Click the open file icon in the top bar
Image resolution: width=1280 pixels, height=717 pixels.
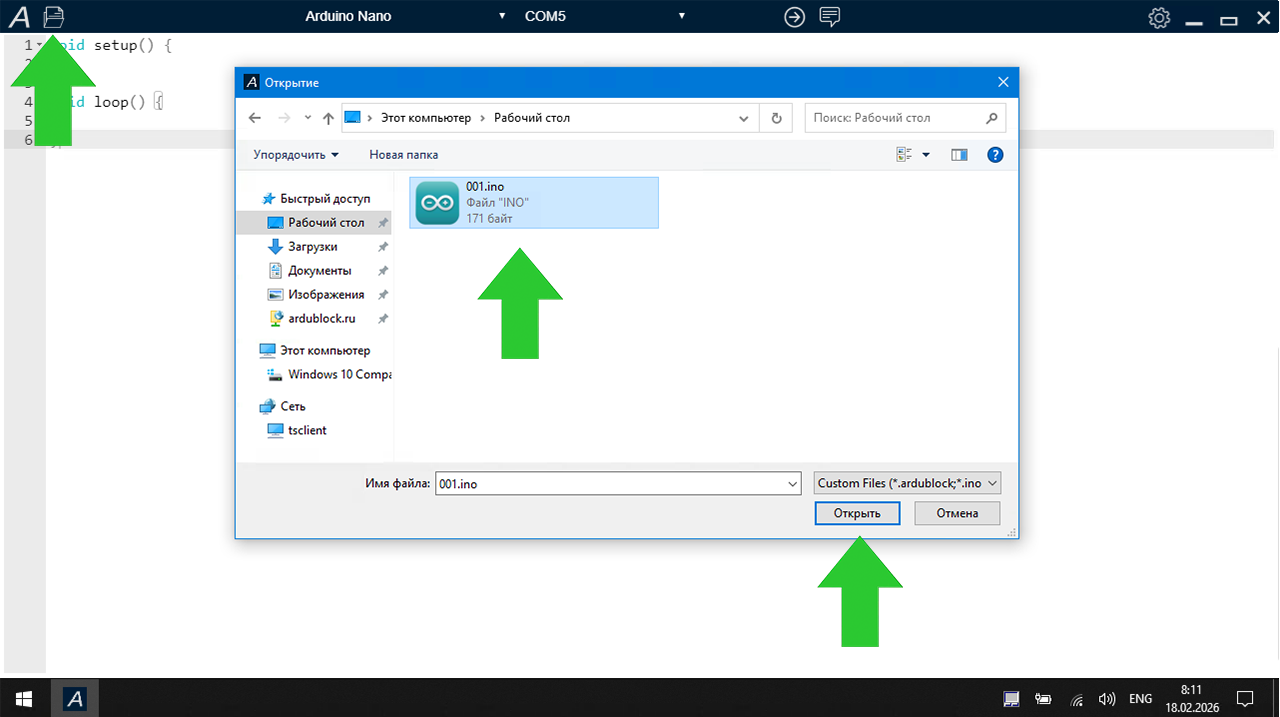54,16
